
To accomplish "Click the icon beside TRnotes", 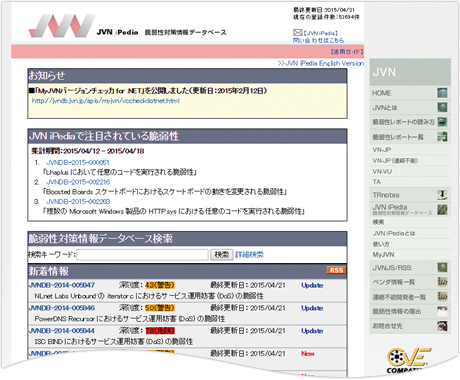I will pyautogui.click(x=442, y=195).
